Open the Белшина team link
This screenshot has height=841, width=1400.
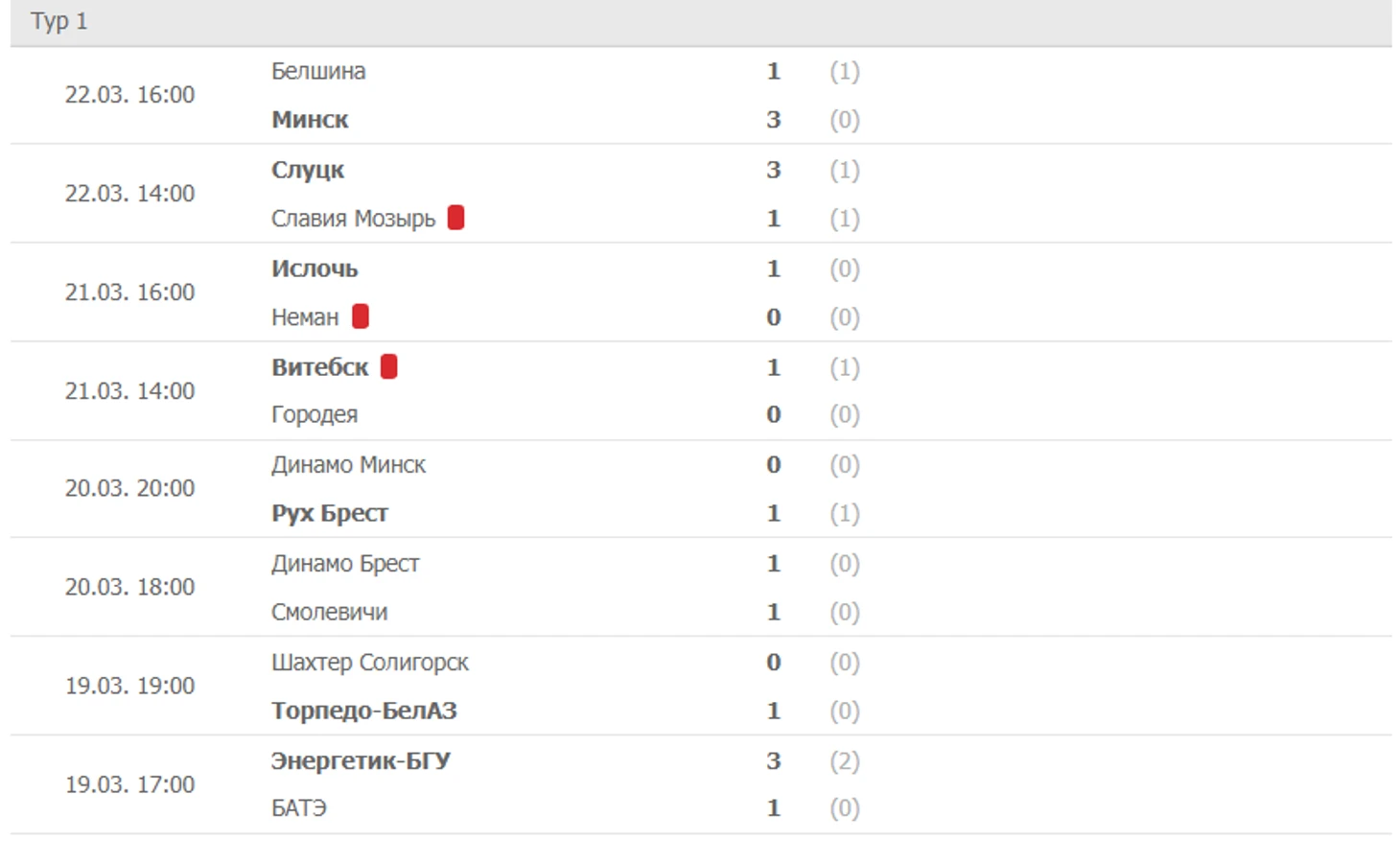click(x=318, y=71)
